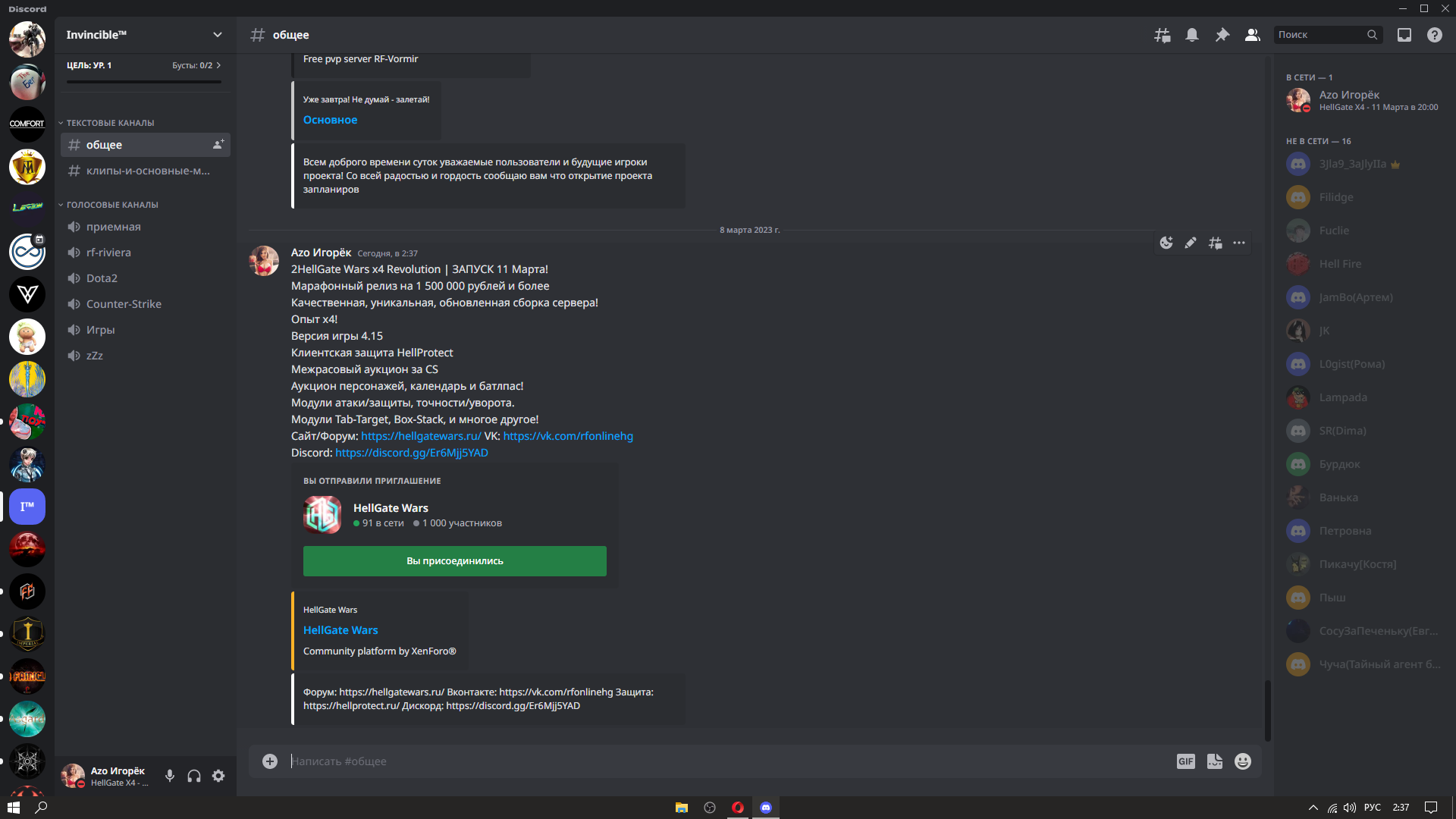Open own user panel Azo Игорёк avatar
This screenshot has height=819, width=1456.
(73, 776)
